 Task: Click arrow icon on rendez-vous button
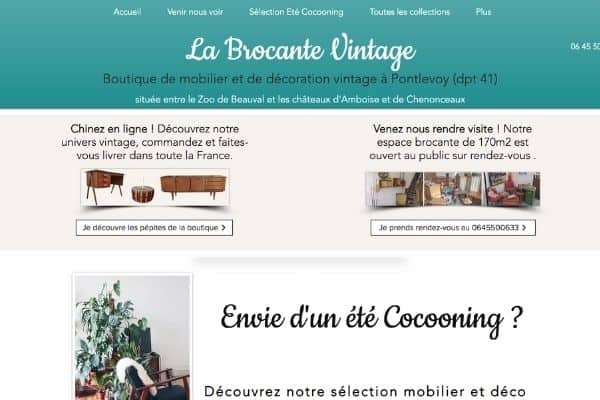pos(524,228)
